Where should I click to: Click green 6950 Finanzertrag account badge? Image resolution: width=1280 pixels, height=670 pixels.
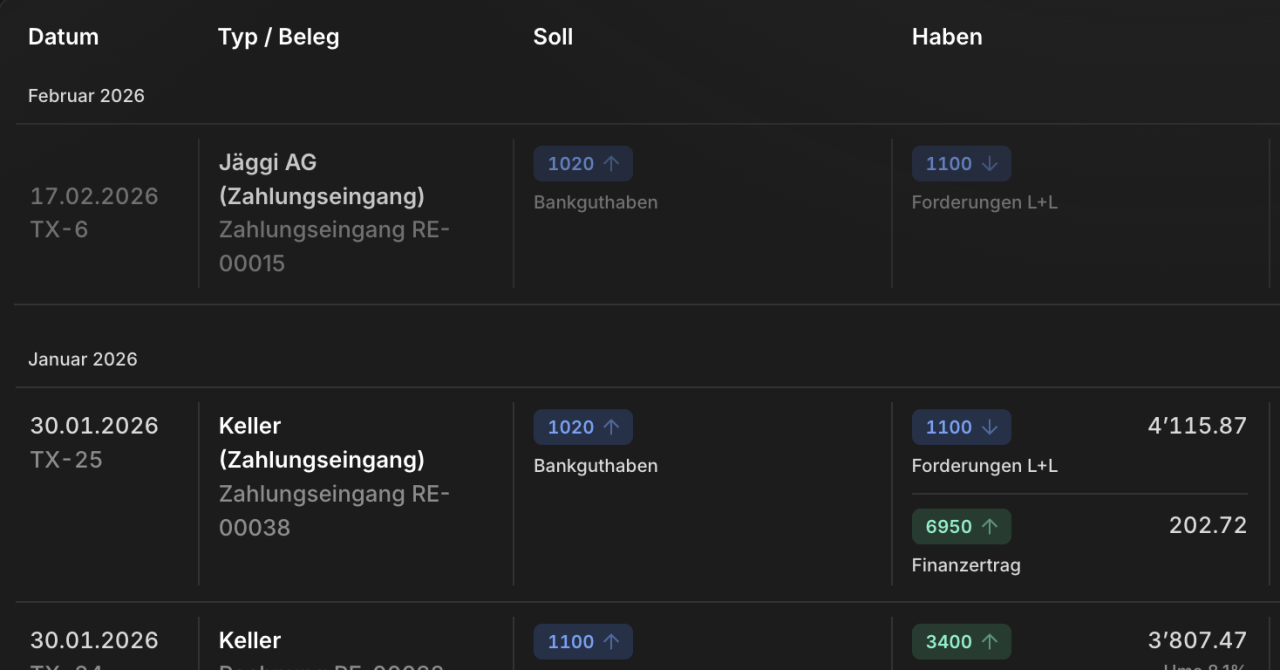tap(961, 526)
